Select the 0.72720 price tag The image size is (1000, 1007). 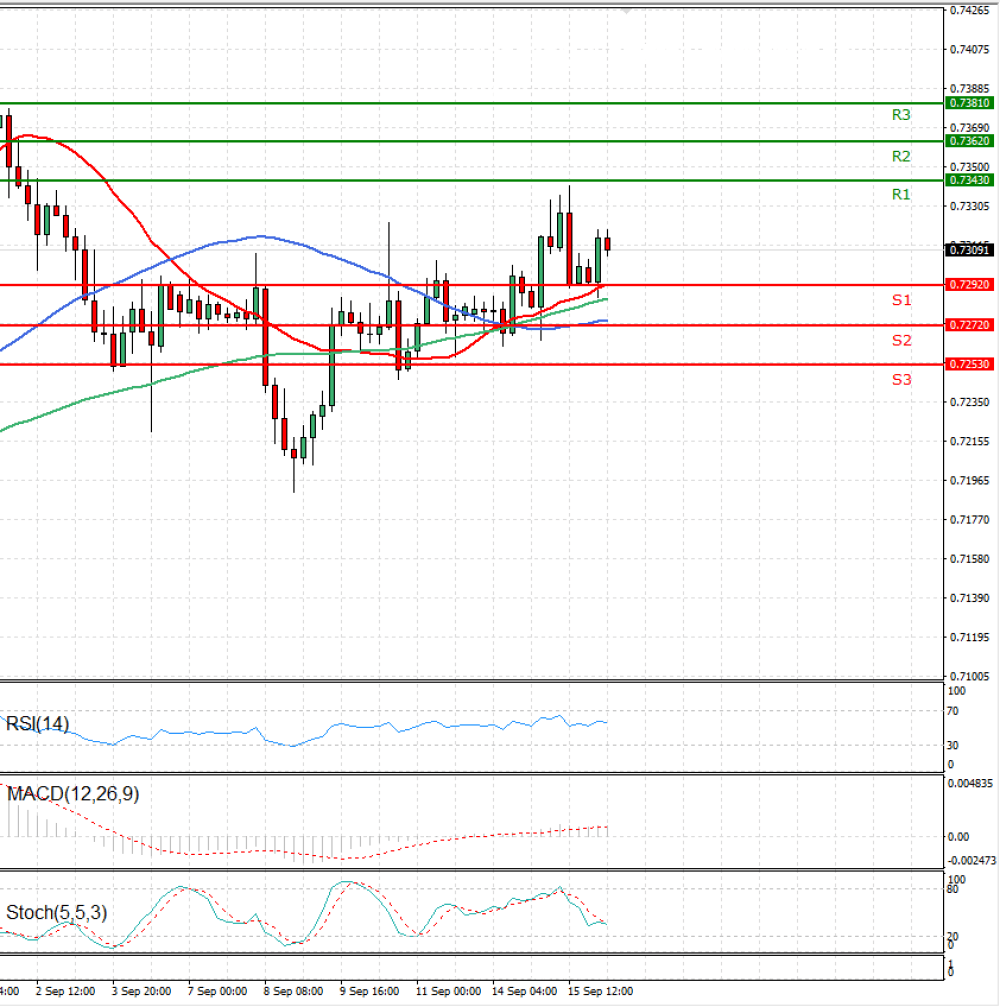969,325
